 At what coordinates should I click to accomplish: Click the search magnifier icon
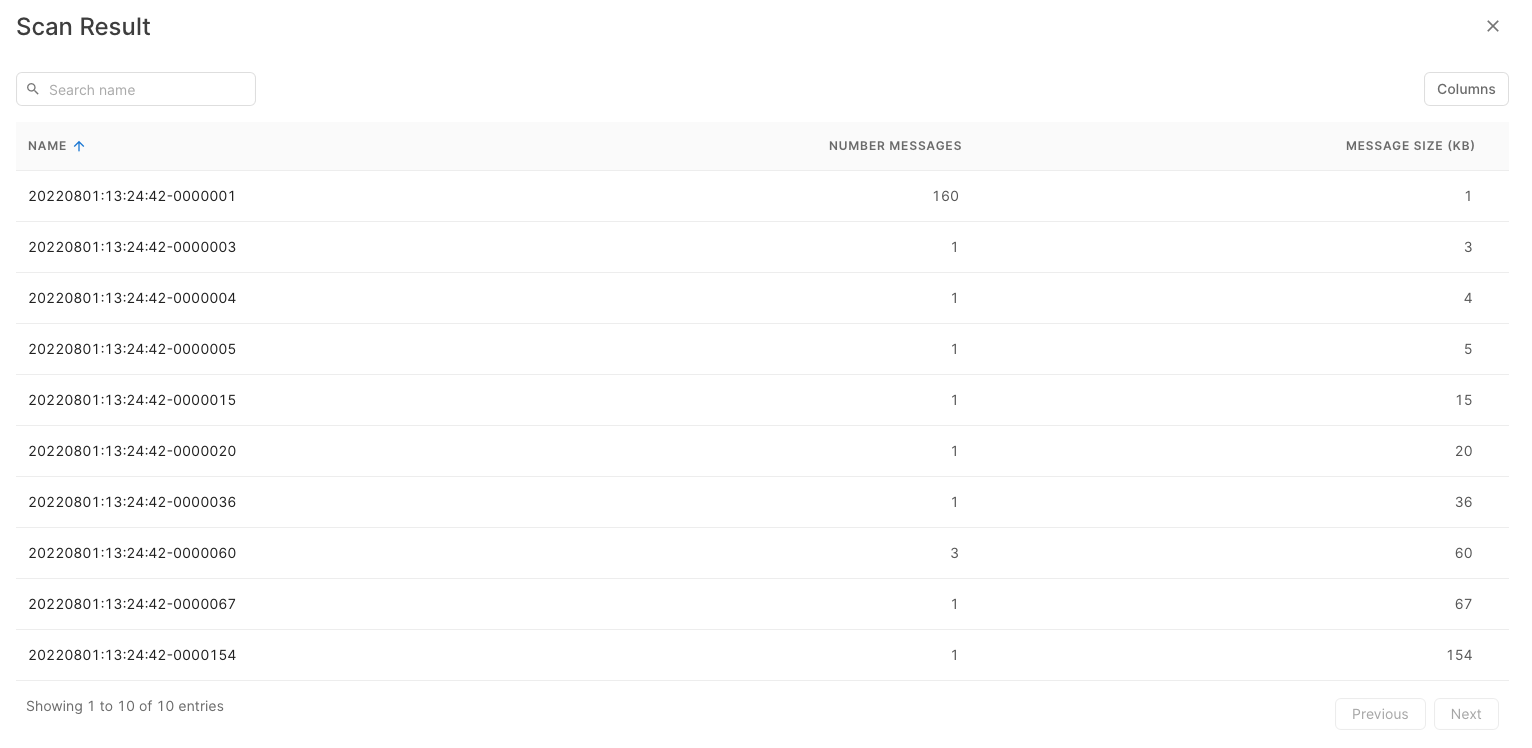[33, 89]
